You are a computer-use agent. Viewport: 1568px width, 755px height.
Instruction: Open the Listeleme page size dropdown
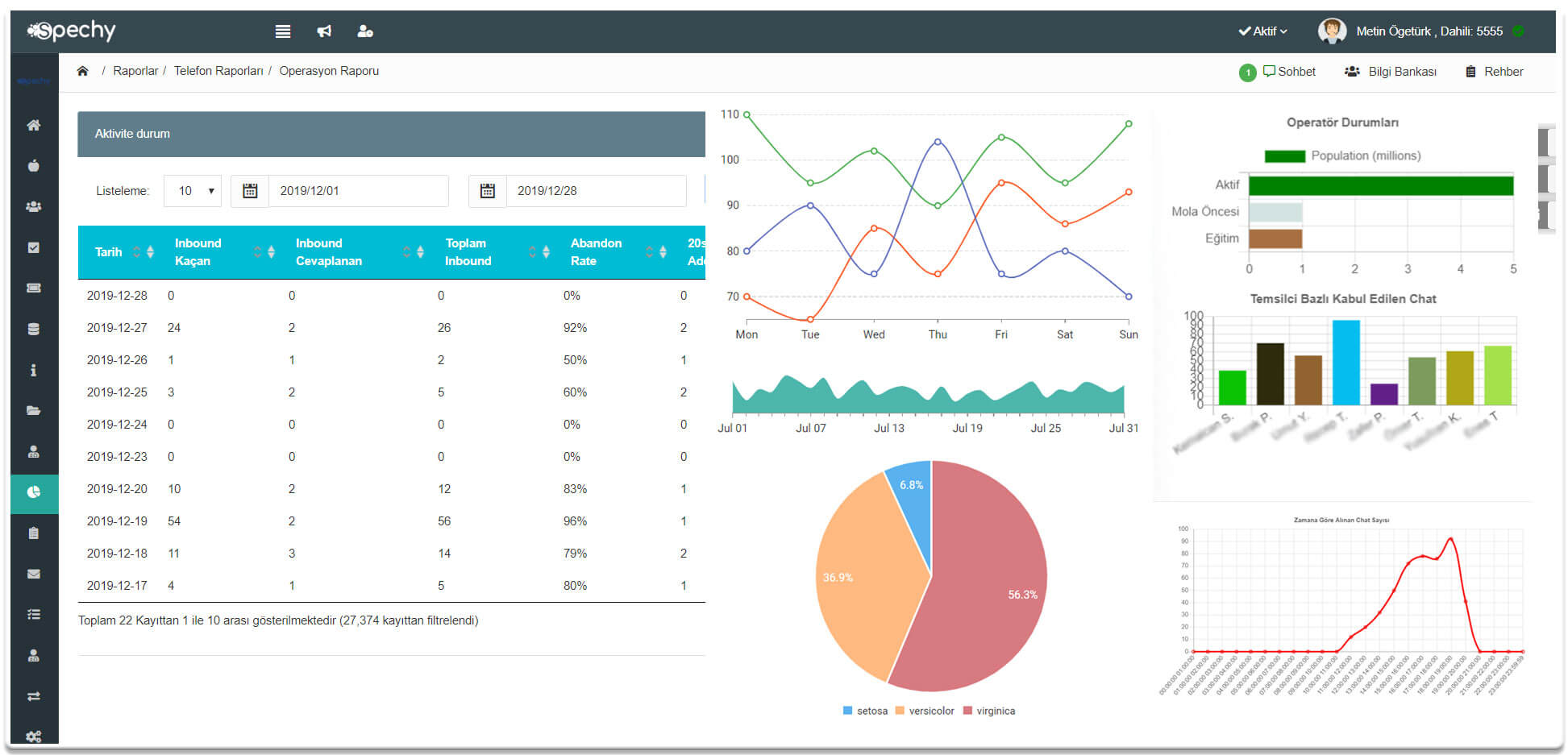click(193, 191)
